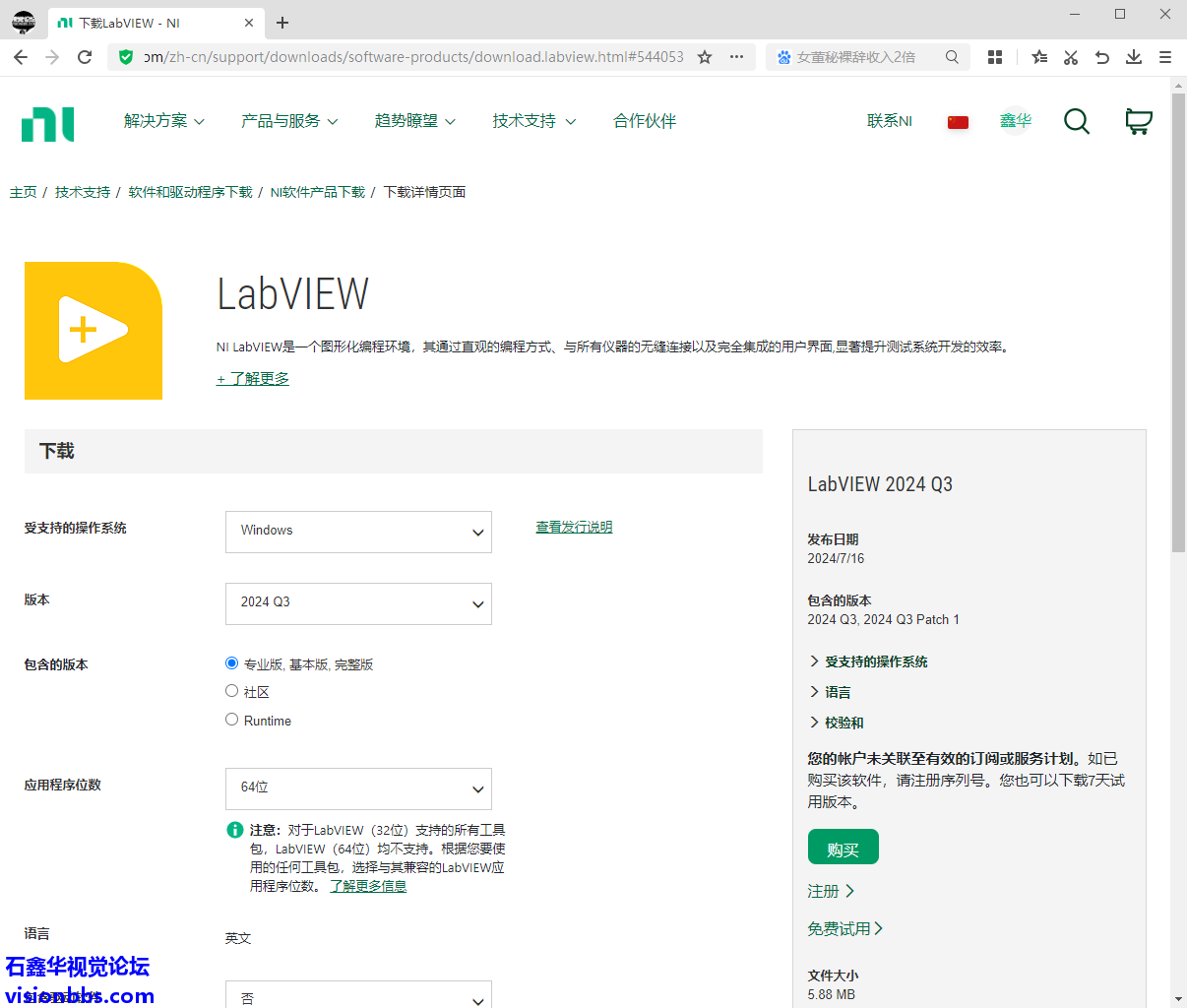Viewport: 1187px width, 1008px height.
Task: Open the 技术支持 navigation menu
Action: point(533,121)
